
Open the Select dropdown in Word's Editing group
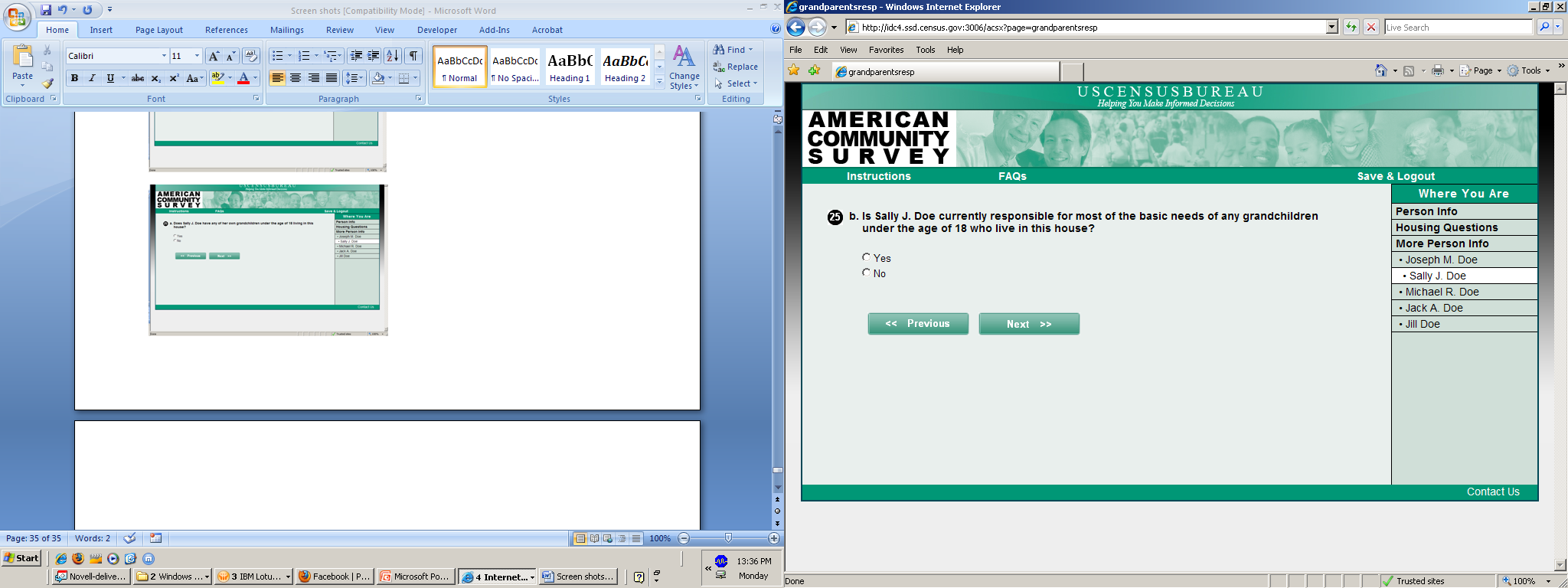(736, 83)
